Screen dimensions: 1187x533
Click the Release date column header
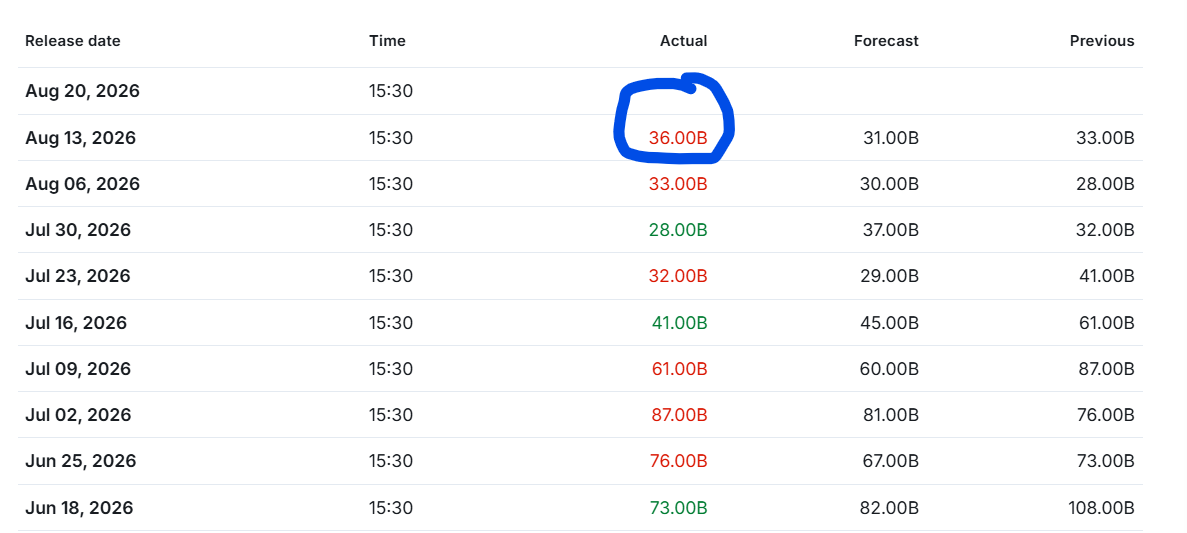click(73, 41)
